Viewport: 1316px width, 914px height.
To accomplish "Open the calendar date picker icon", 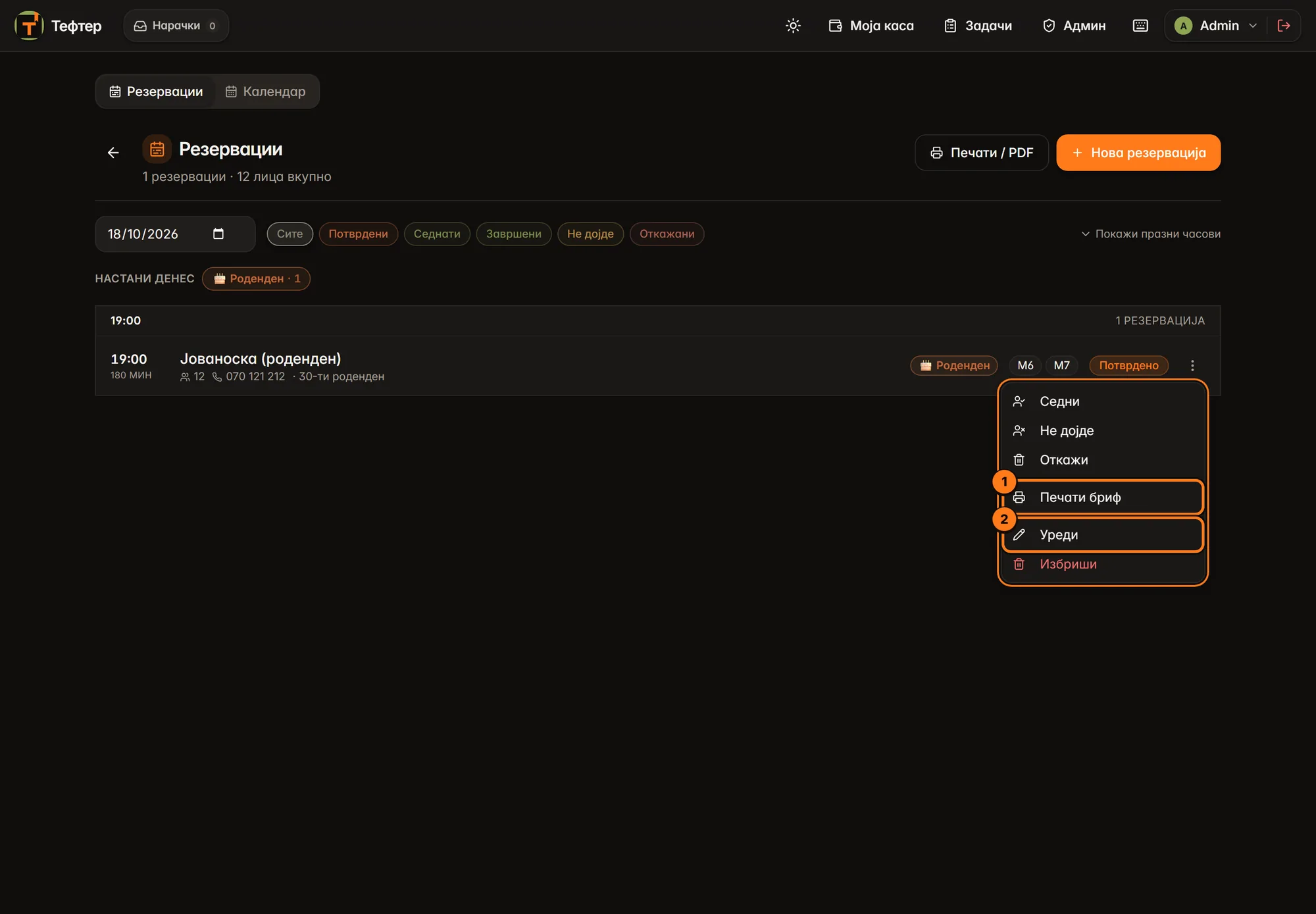I will click(x=218, y=234).
